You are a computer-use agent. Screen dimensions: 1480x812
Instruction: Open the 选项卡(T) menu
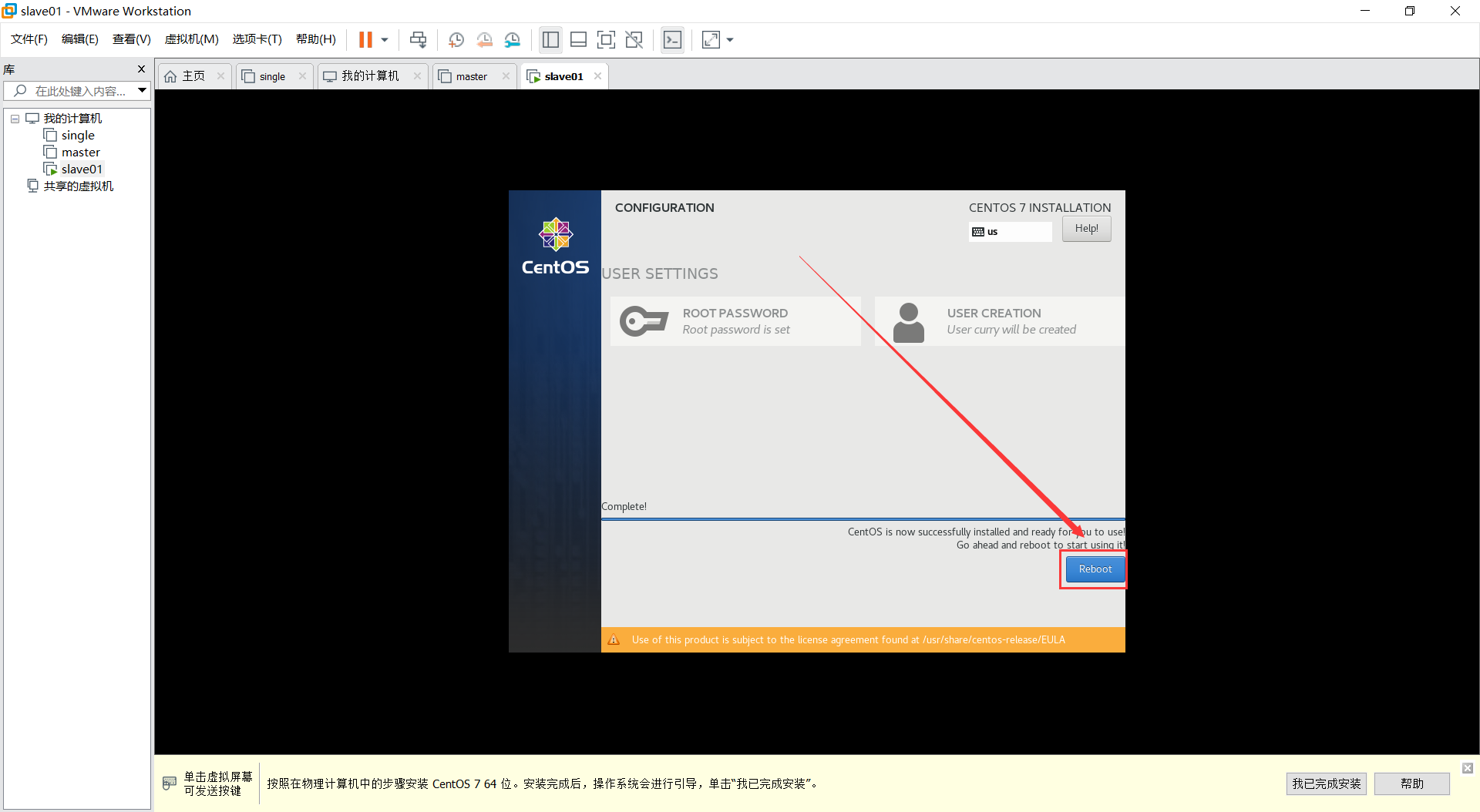(x=257, y=39)
